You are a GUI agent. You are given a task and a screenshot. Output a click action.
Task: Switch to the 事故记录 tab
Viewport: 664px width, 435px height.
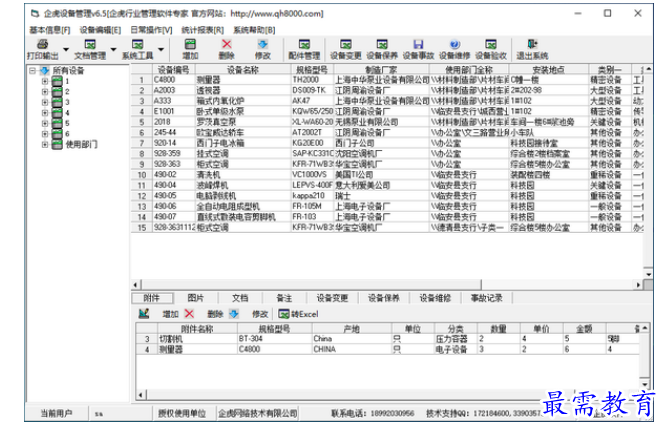pyautogui.click(x=487, y=298)
